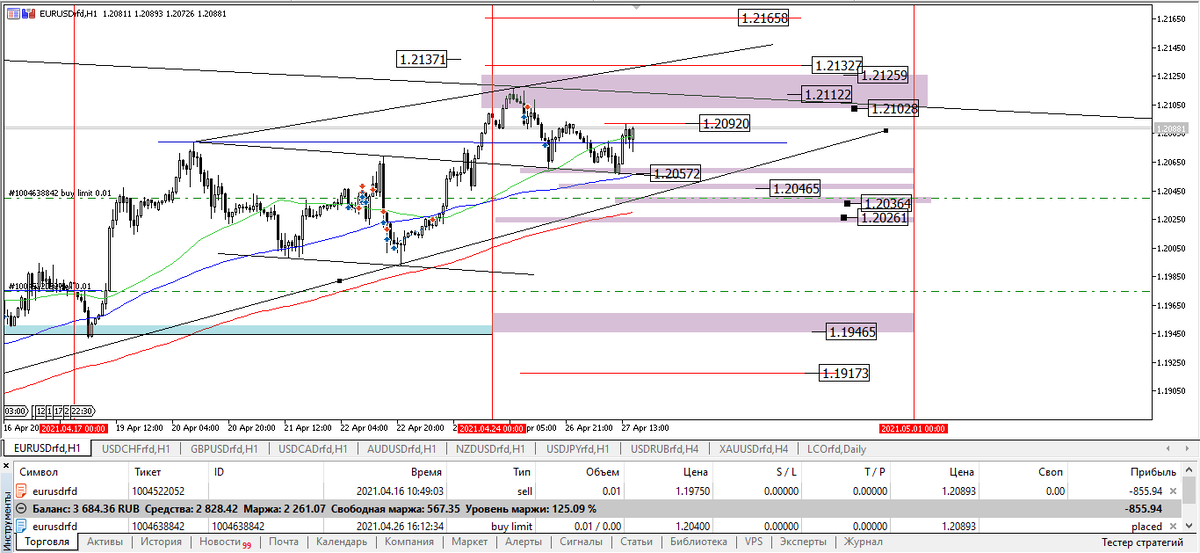Open the Сигналы tab
The image size is (1200, 553).
click(x=581, y=541)
